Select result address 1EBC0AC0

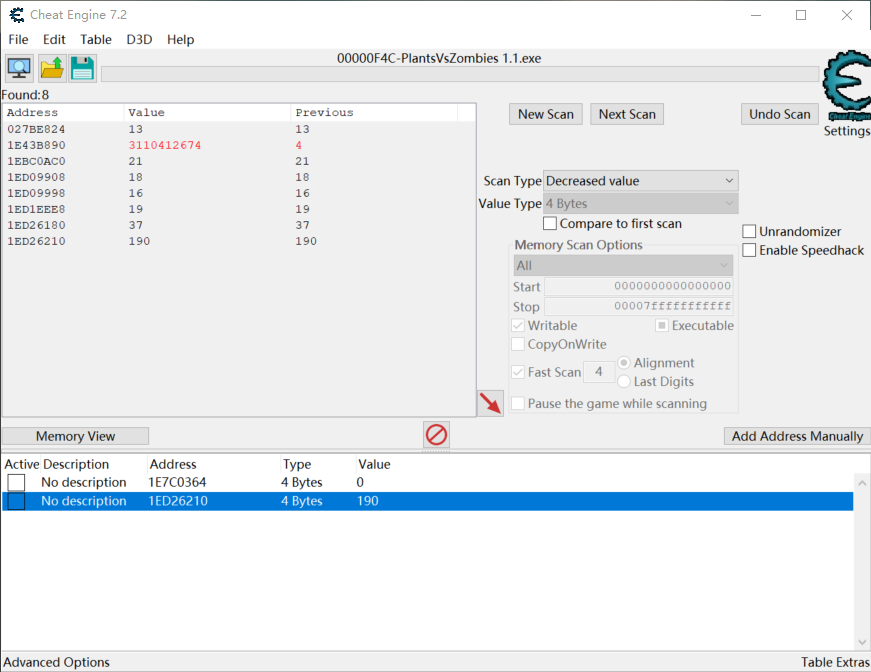coord(36,162)
